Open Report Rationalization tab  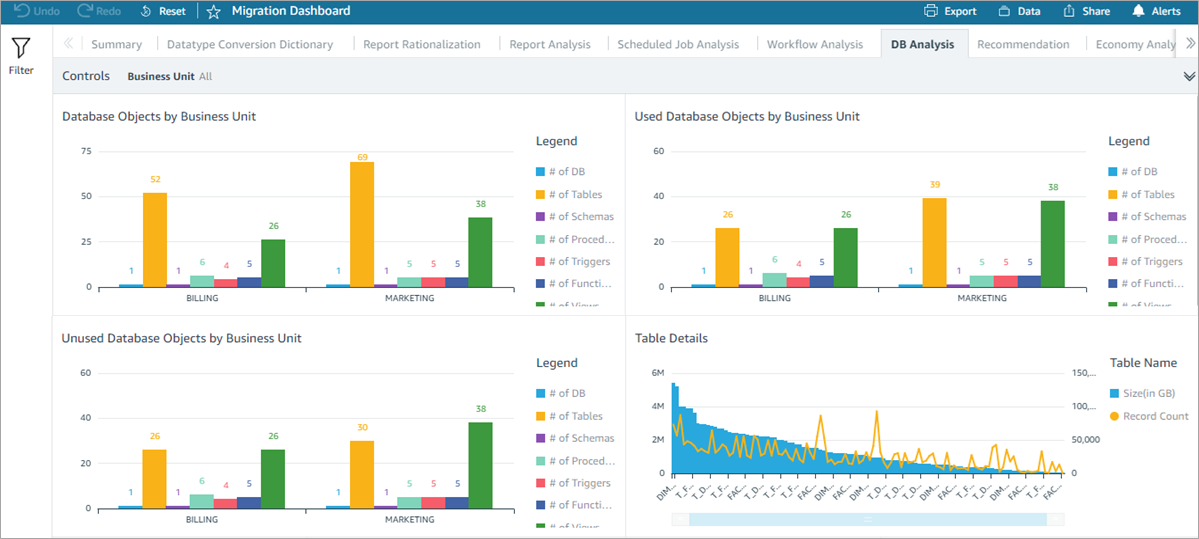click(422, 44)
